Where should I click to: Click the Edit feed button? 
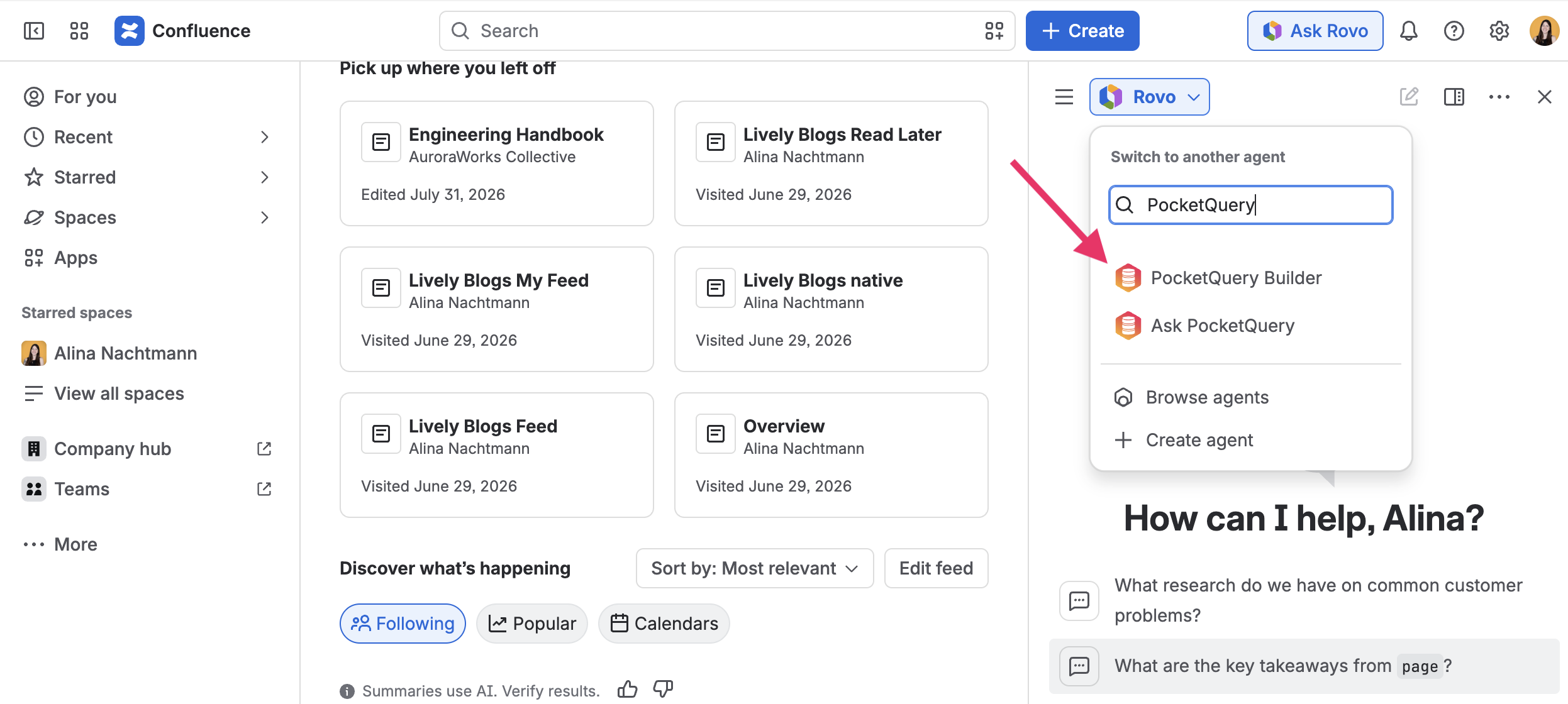(936, 568)
